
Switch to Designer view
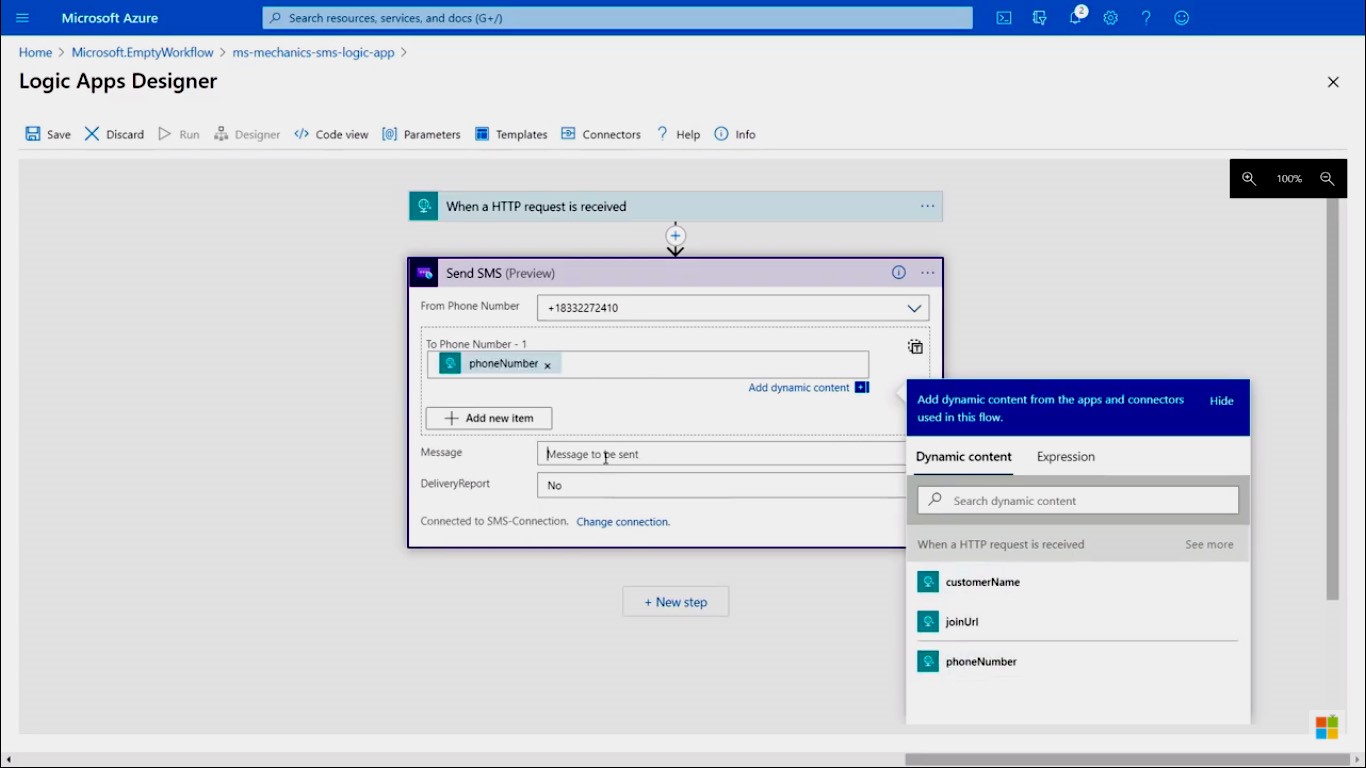click(247, 134)
